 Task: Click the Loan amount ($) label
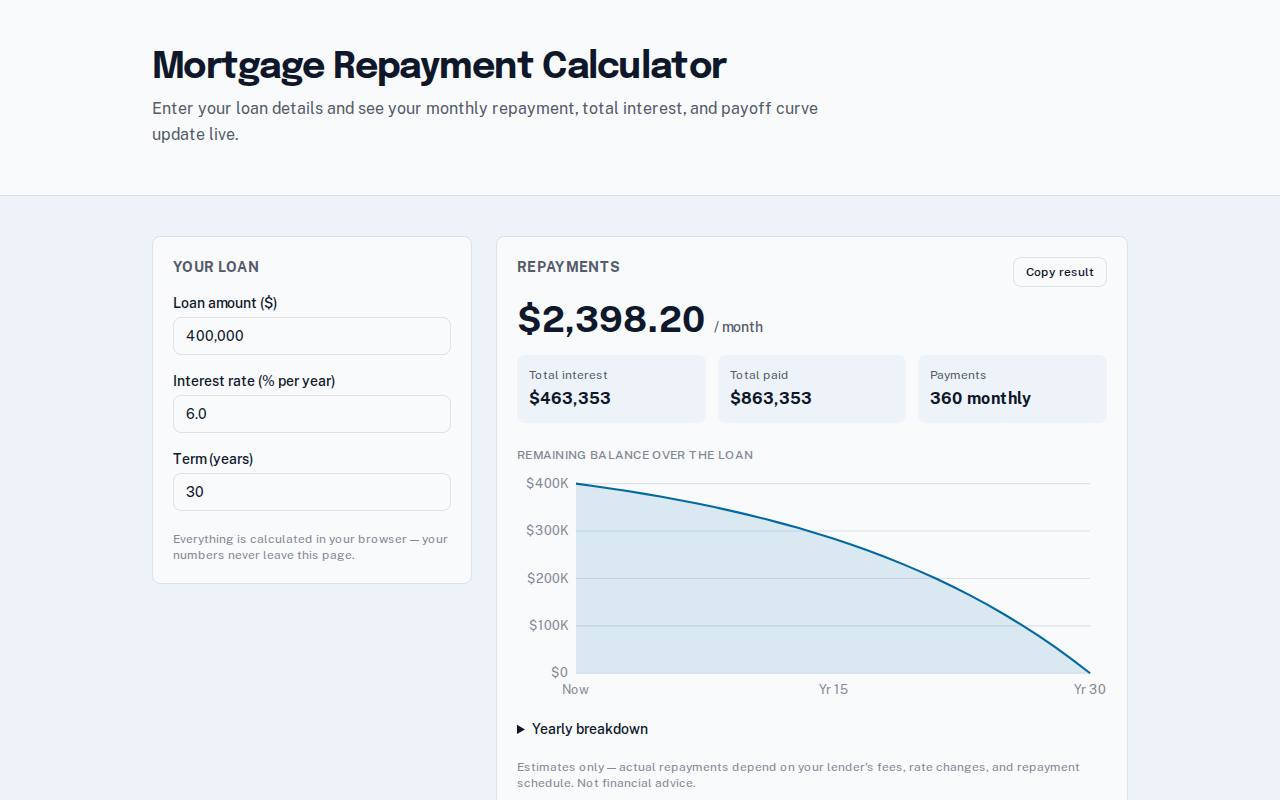[x=225, y=303]
